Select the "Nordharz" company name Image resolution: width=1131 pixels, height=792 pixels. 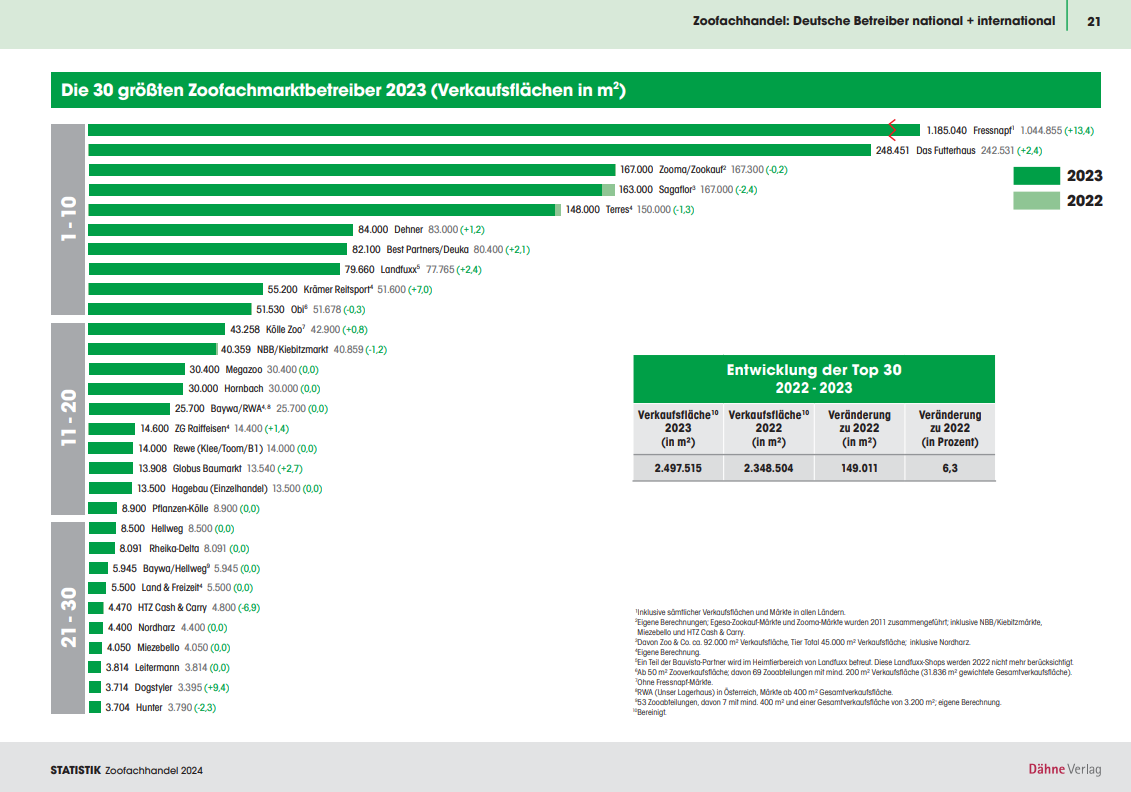click(x=157, y=628)
